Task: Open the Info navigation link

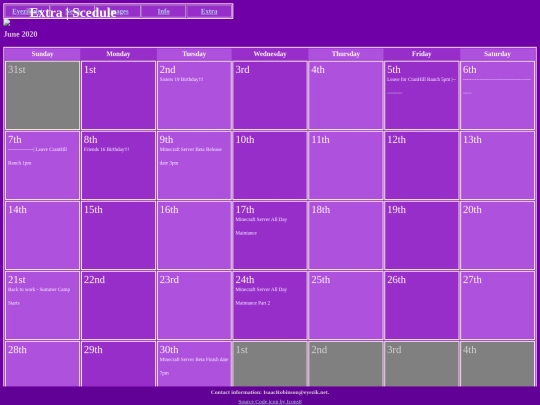Action: [164, 11]
